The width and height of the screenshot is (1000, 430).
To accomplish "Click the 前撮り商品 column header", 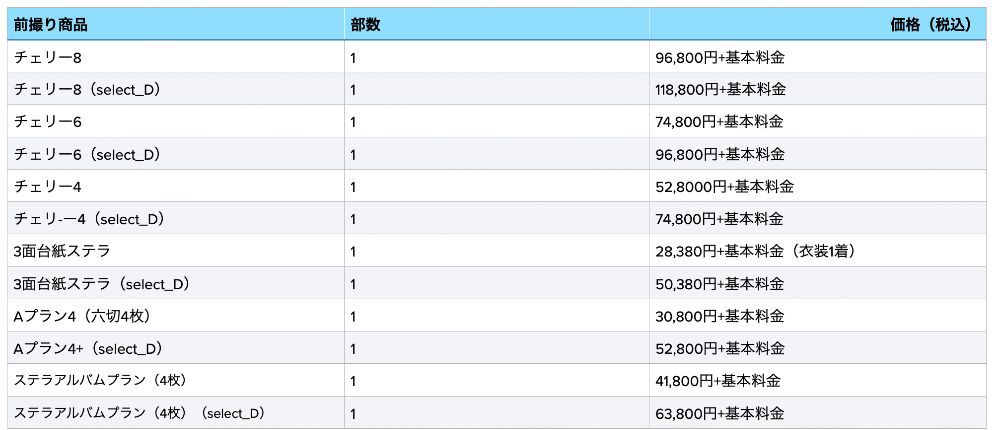I will tap(49, 24).
